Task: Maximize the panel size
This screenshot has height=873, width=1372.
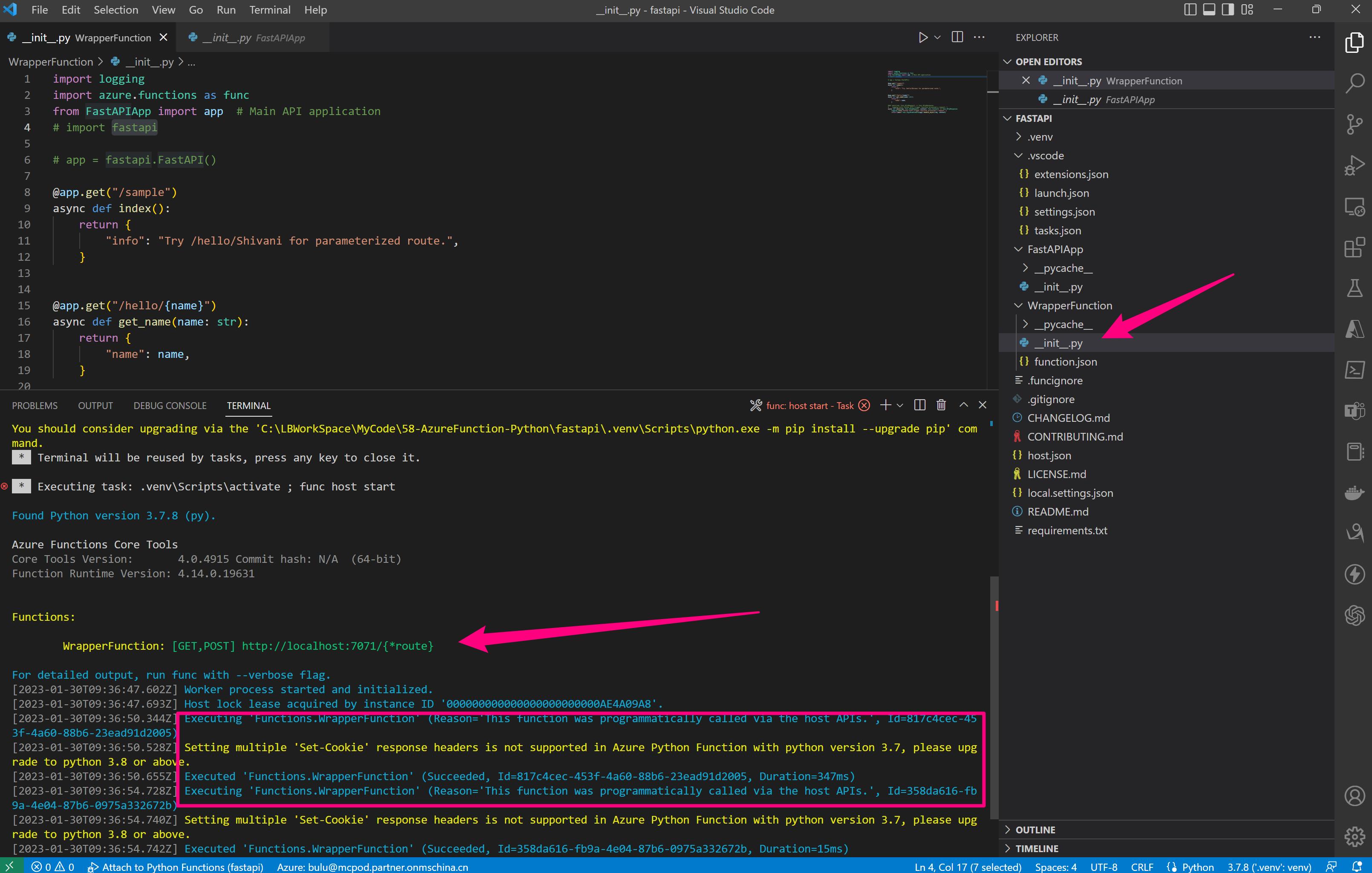Action: point(963,405)
